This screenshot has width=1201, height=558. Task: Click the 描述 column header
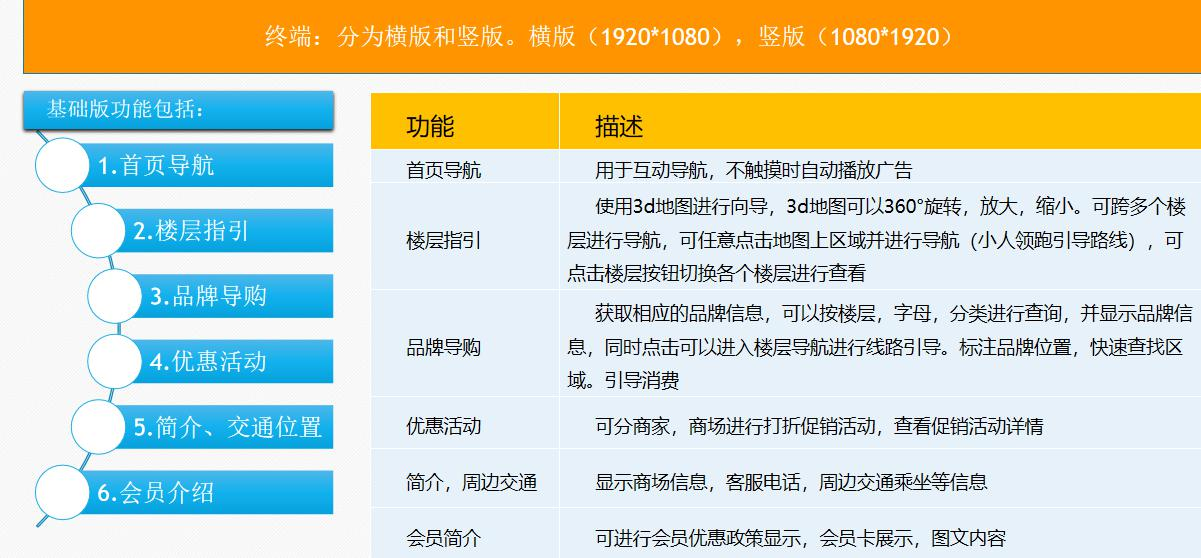click(x=619, y=126)
